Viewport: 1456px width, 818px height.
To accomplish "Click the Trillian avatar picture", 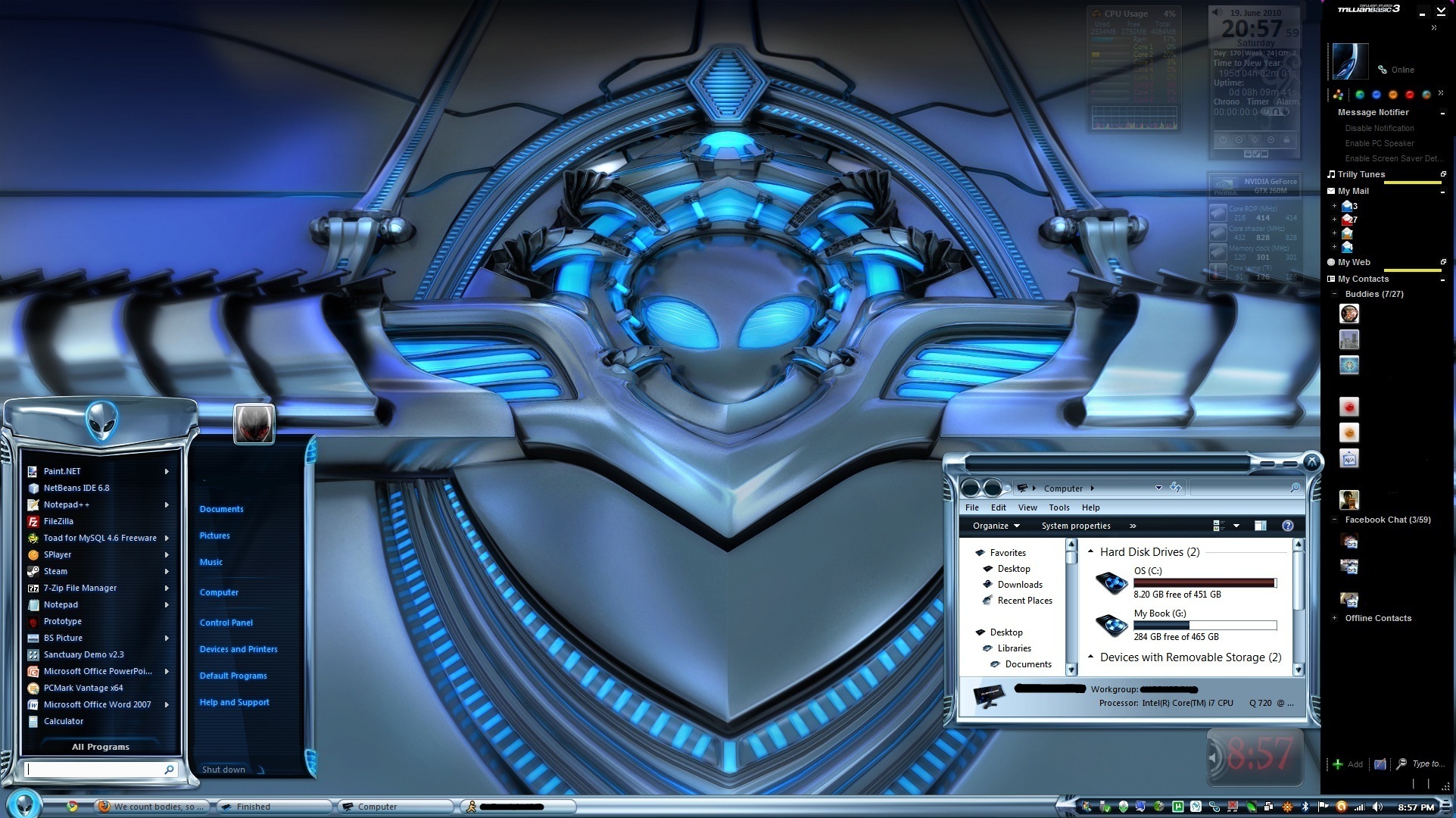I will coord(1350,61).
